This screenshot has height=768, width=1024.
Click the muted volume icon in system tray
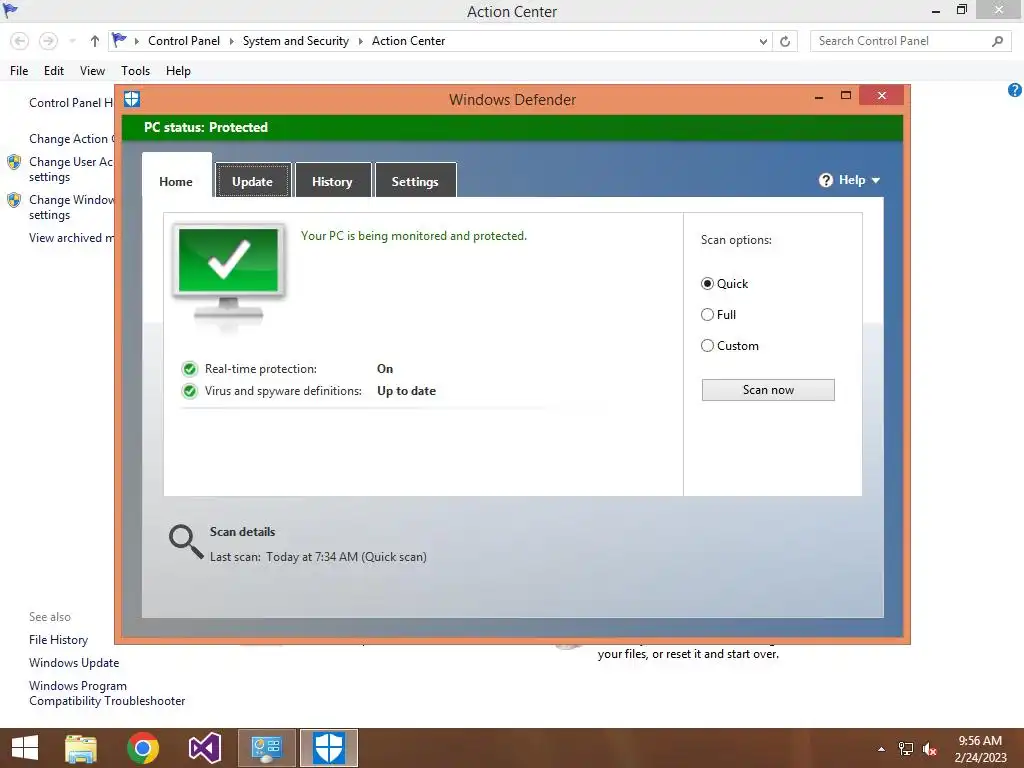click(x=930, y=749)
